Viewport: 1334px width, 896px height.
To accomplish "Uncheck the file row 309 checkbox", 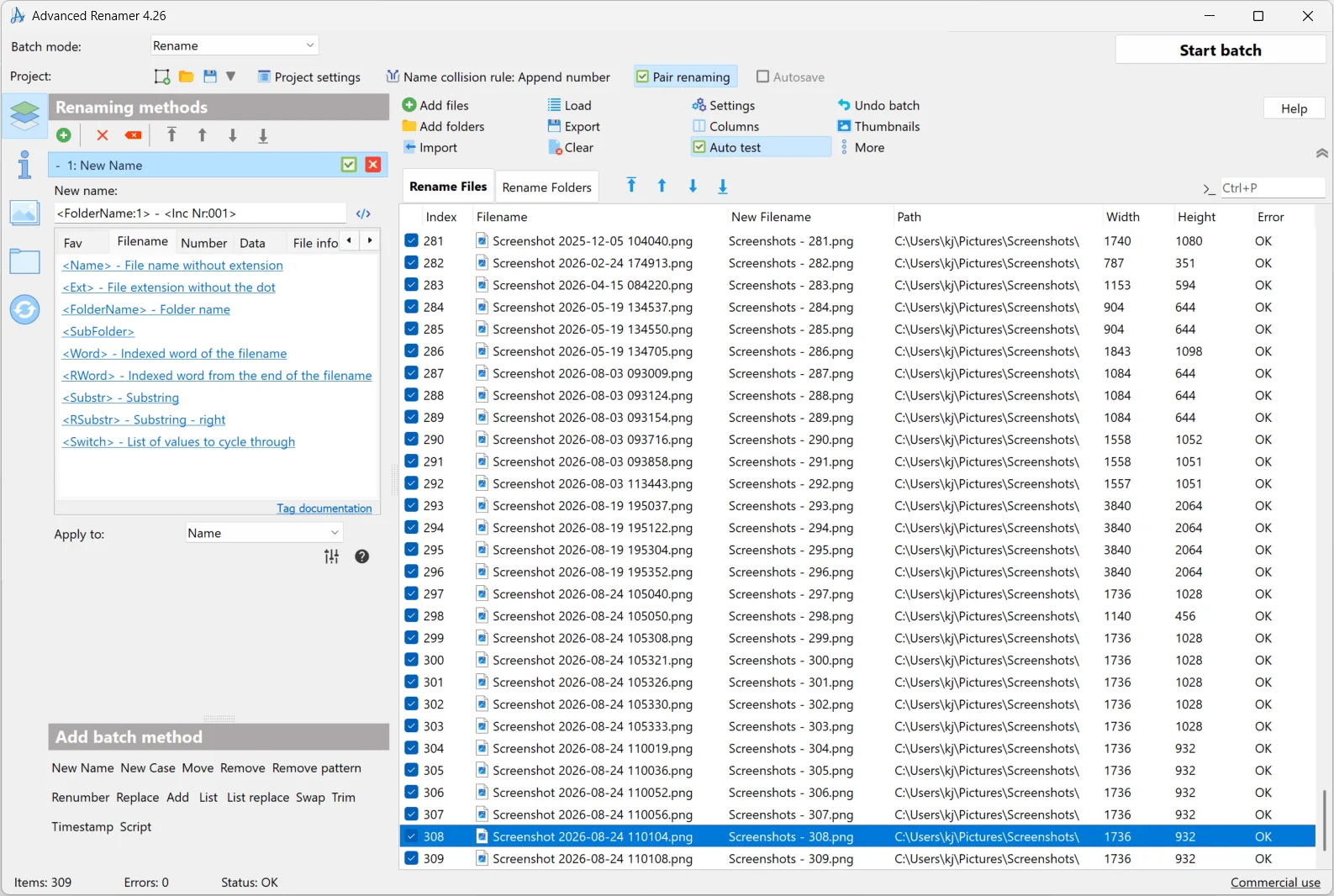I will tap(412, 858).
